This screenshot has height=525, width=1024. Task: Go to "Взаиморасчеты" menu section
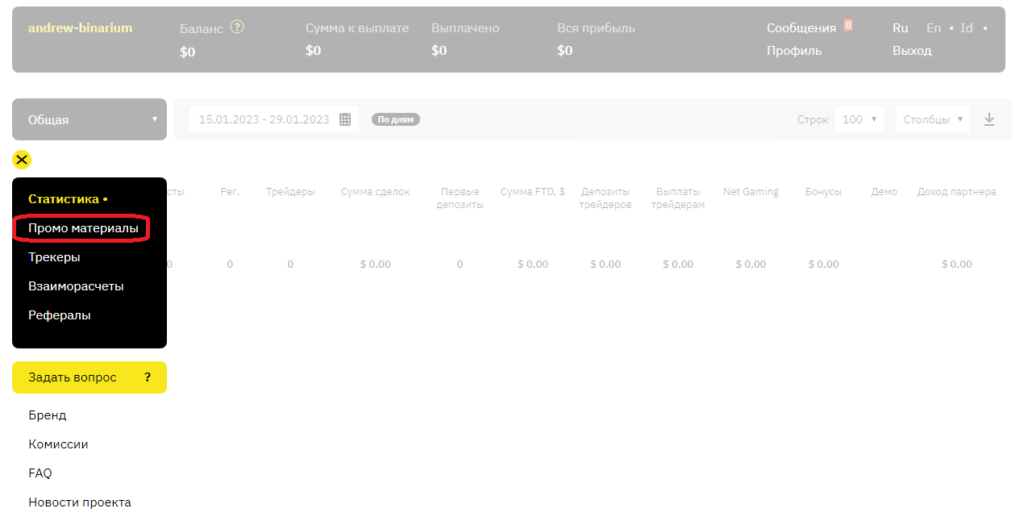(x=76, y=286)
